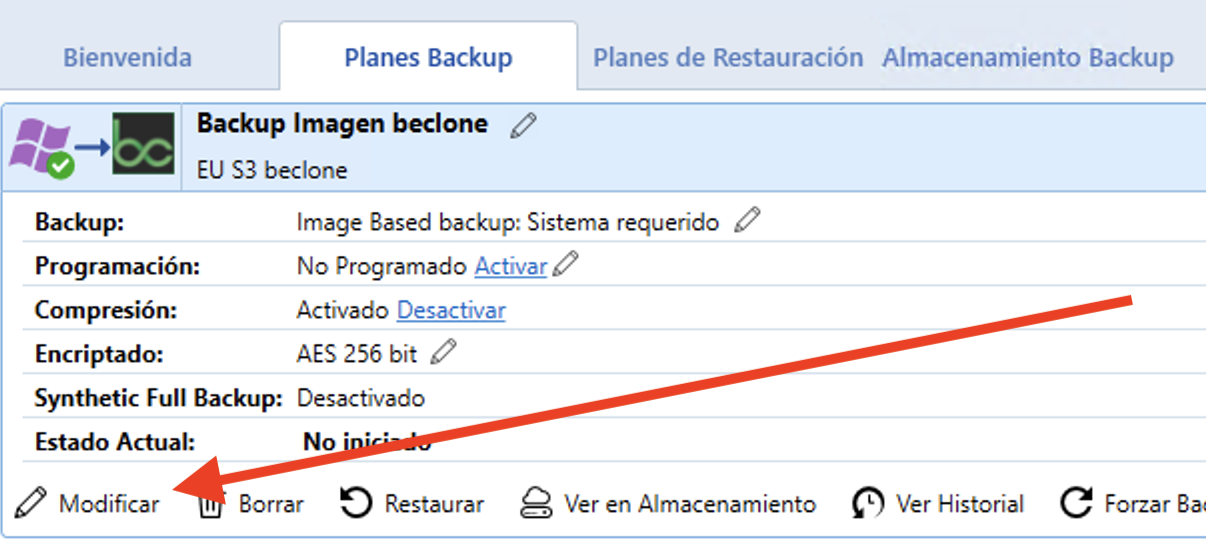Click the Borrar trash can icon
The width and height of the screenshot is (1206, 558).
(x=210, y=504)
